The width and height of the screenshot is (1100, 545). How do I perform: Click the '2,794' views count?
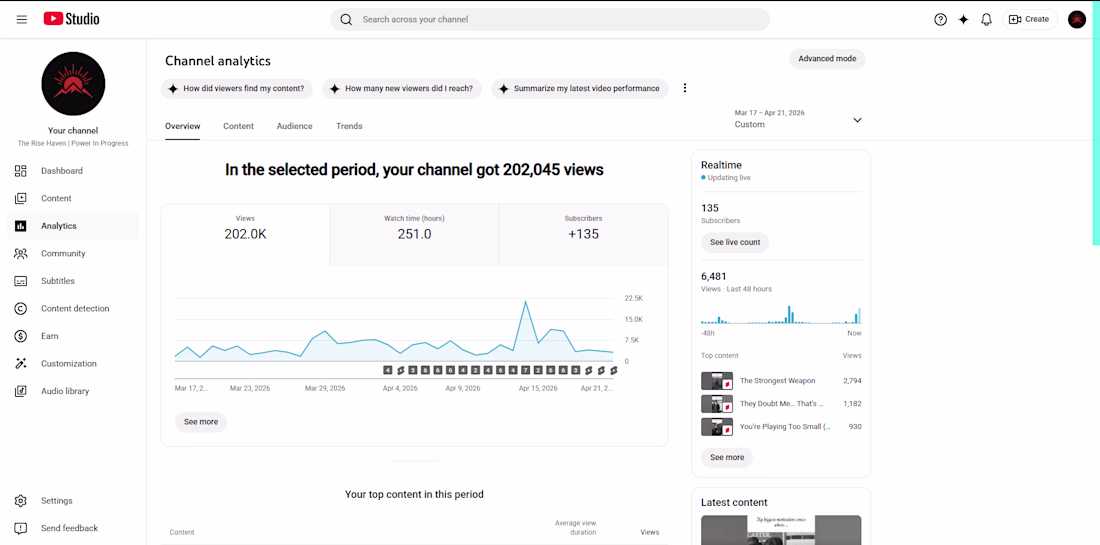click(852, 381)
